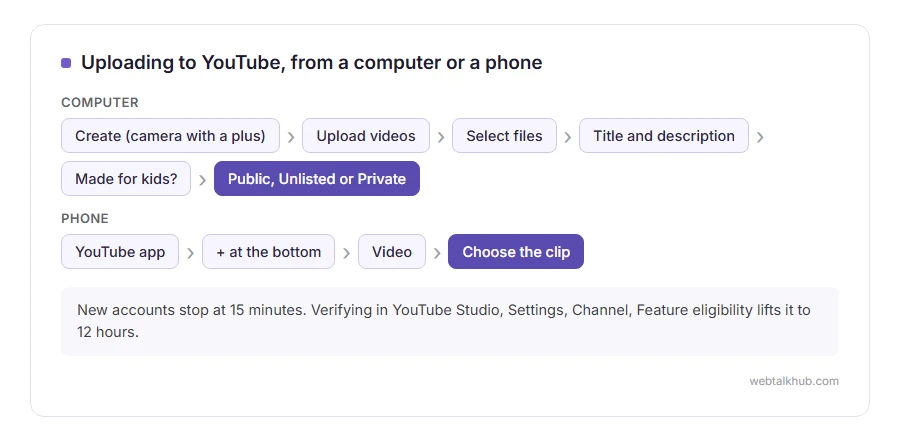The image size is (900, 438).
Task: Select the Public, Unlisted or Private chip
Action: pyautogui.click(x=317, y=179)
